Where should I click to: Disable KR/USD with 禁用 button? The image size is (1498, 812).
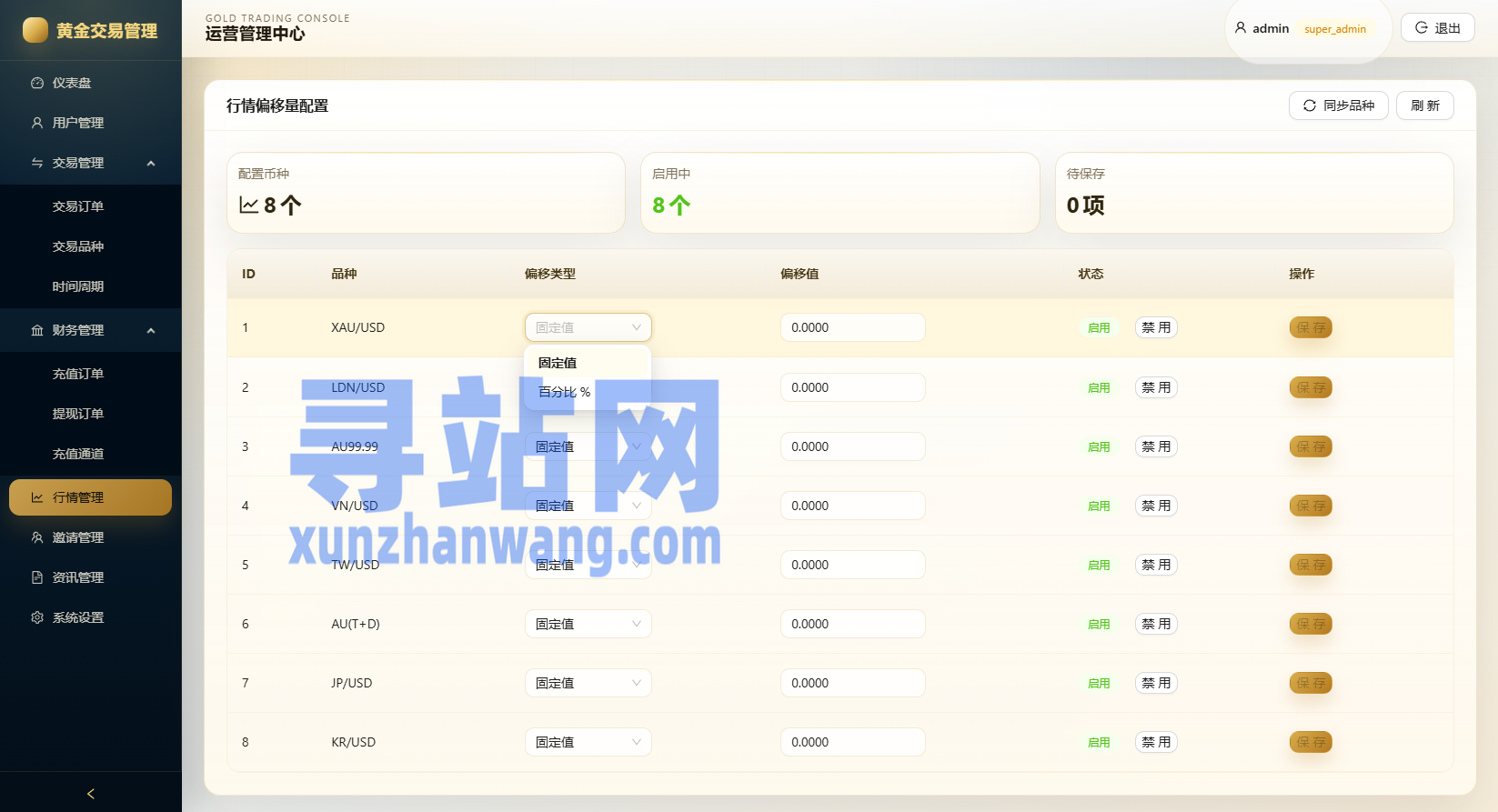tap(1156, 742)
